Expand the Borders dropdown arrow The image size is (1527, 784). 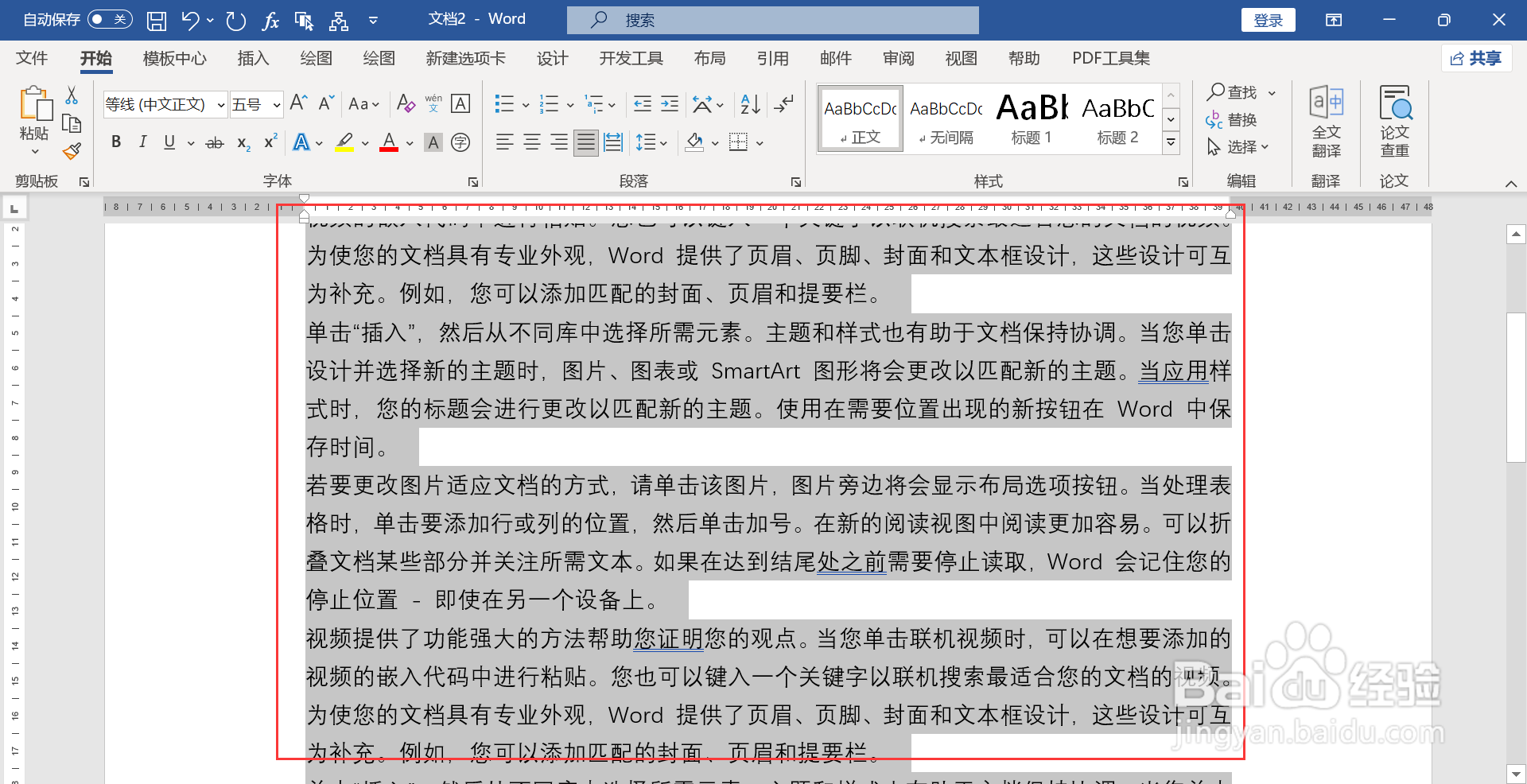pos(760,143)
